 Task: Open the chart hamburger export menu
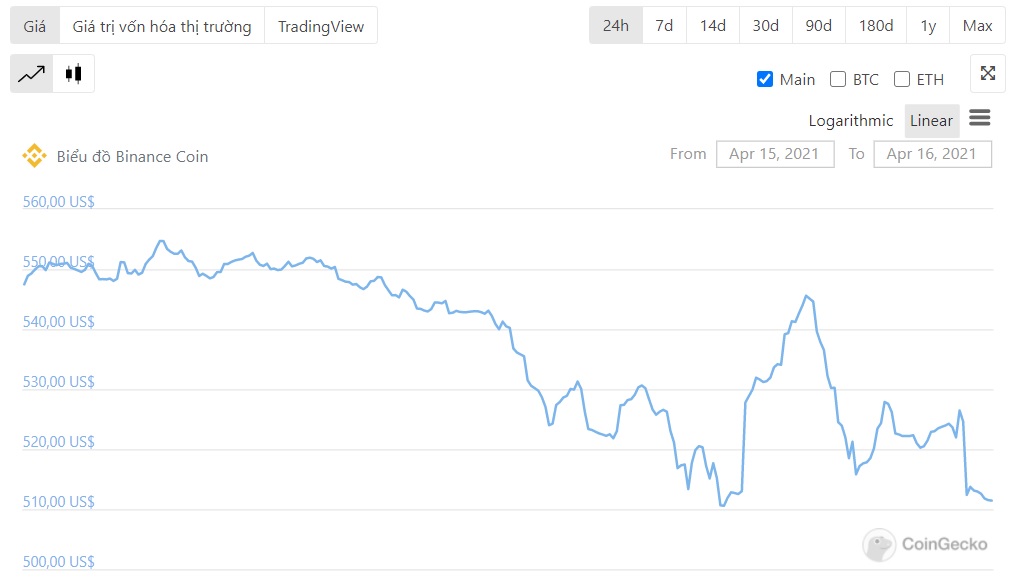coord(979,119)
